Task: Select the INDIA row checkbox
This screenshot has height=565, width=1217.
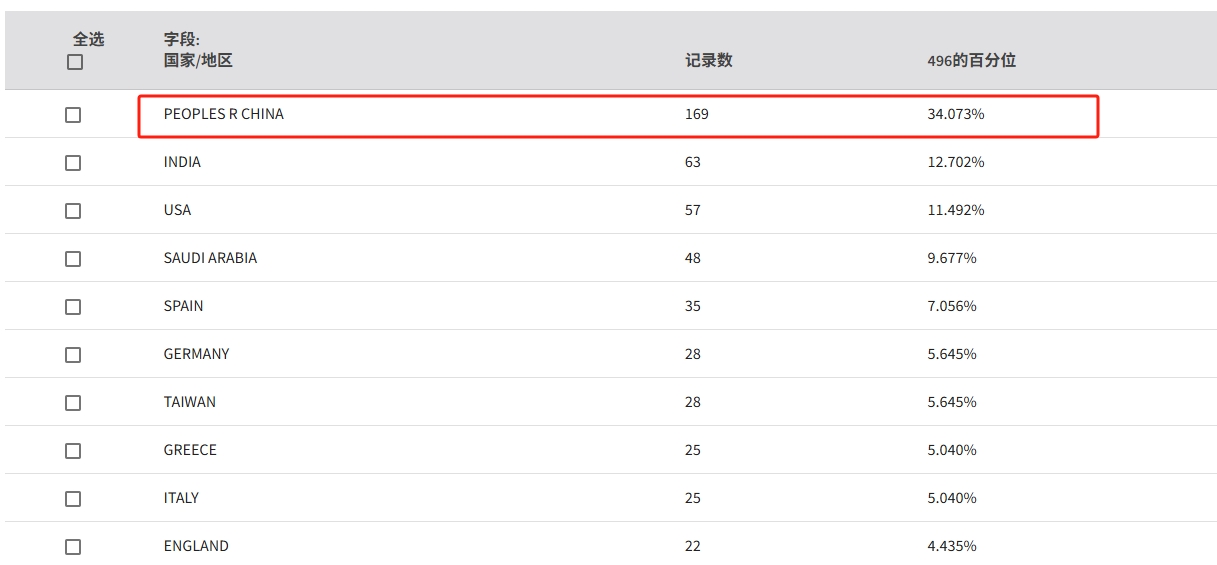Action: (x=73, y=163)
